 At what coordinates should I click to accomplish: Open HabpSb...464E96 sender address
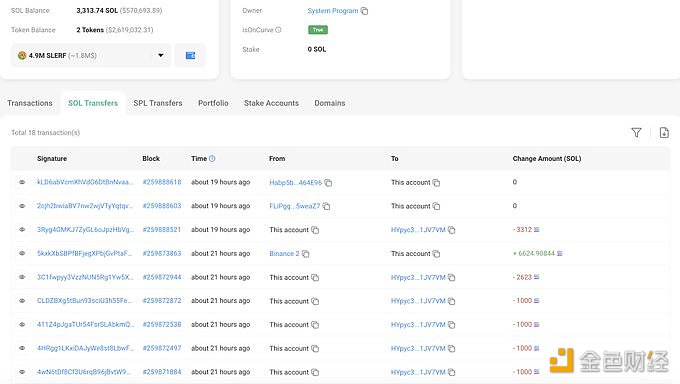[295, 183]
